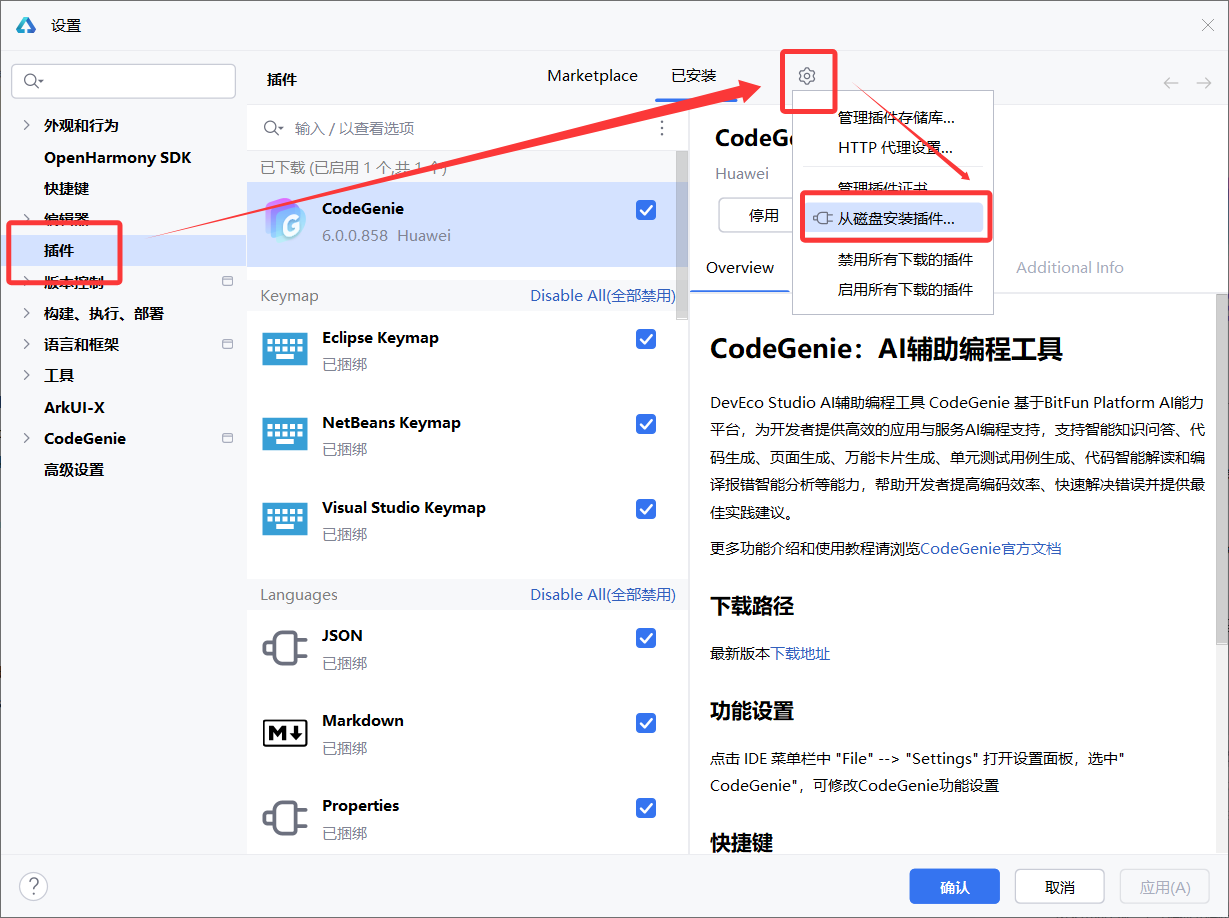Click the project-level marker icon beside 版本控制

[x=227, y=281]
